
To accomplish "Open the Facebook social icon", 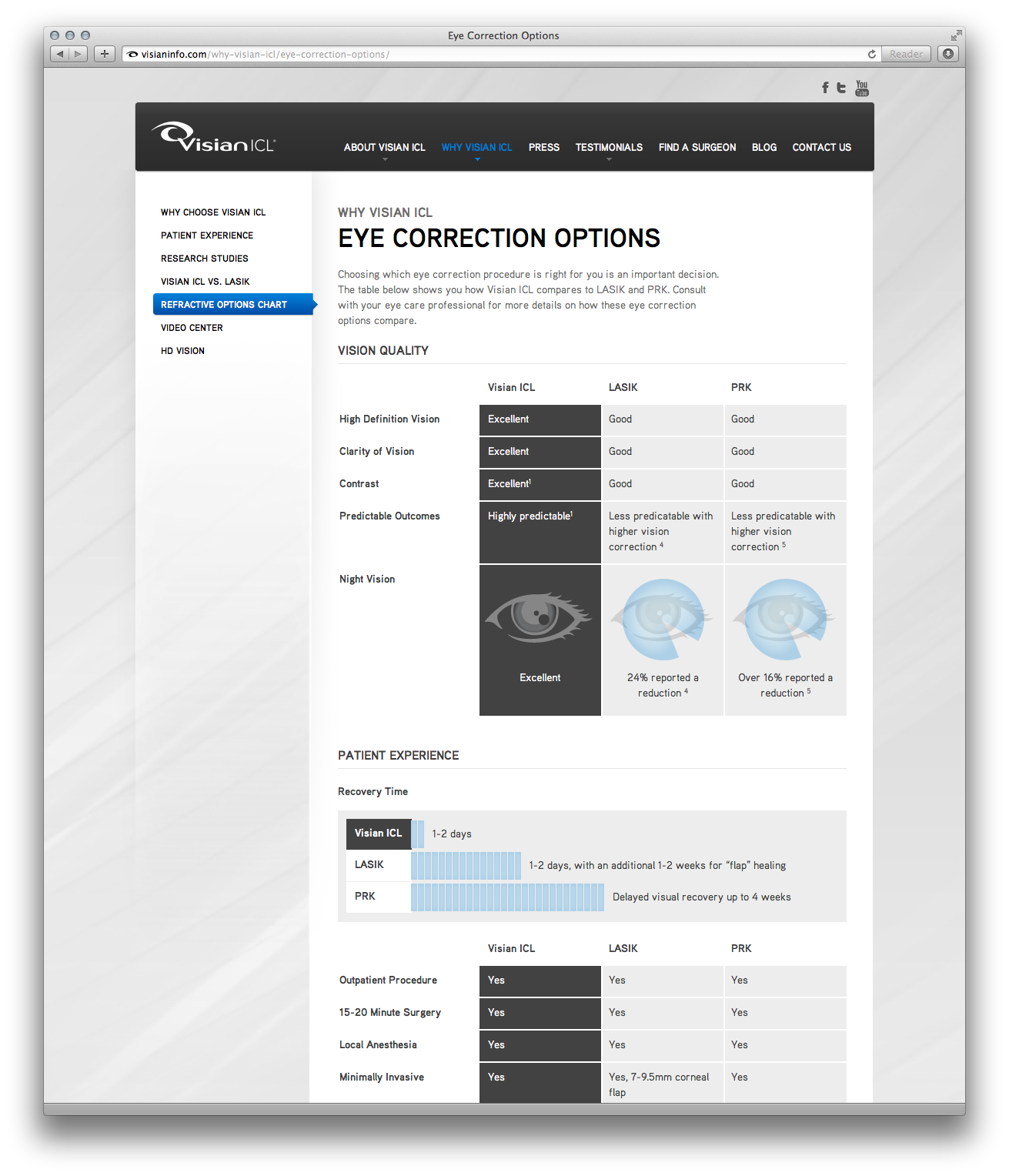I will tap(825, 88).
